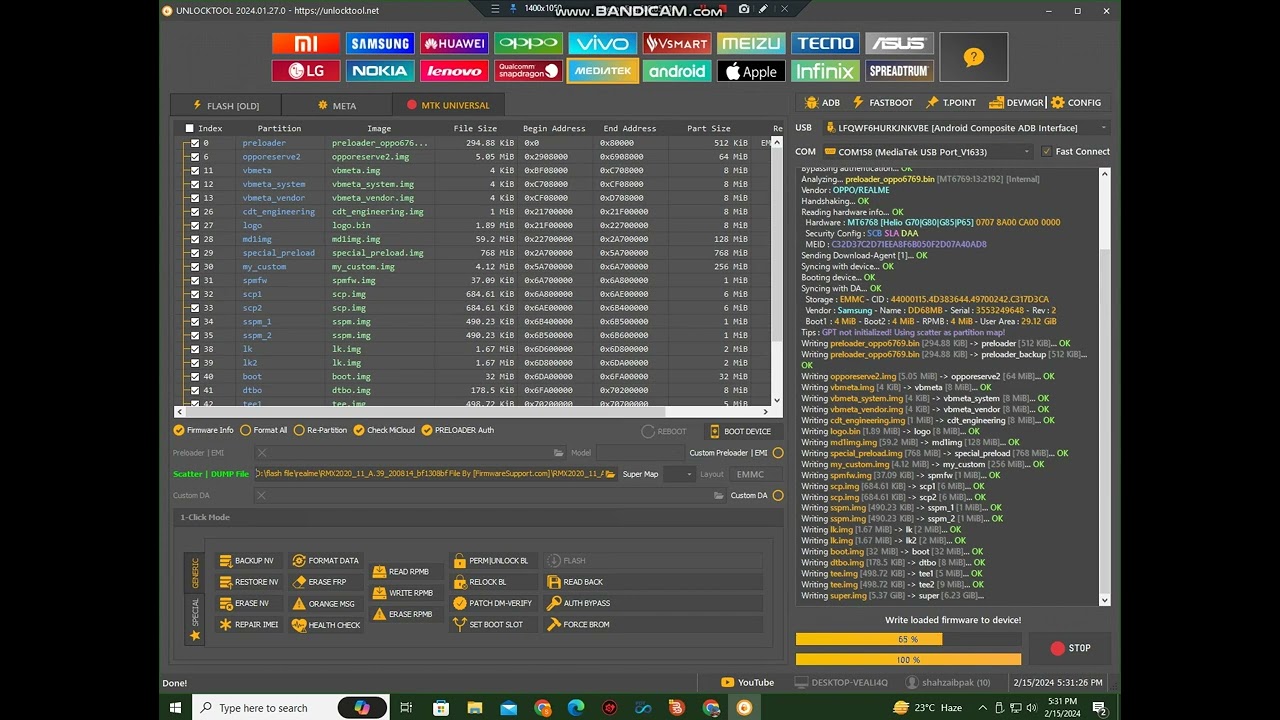
Task: Browse for Custom DA folder icon
Action: tap(718, 495)
